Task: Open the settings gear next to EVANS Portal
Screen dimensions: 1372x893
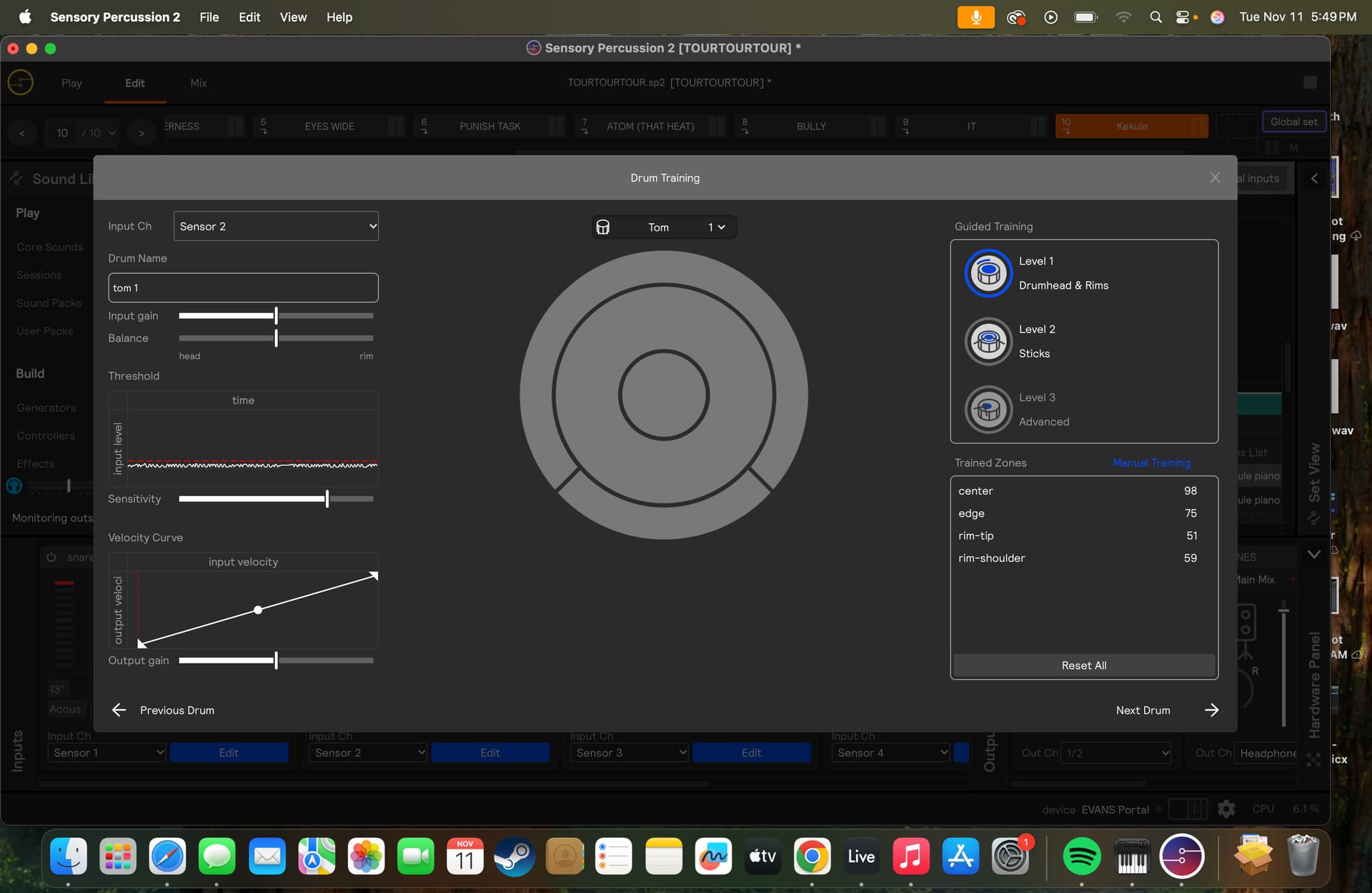Action: (x=1226, y=809)
